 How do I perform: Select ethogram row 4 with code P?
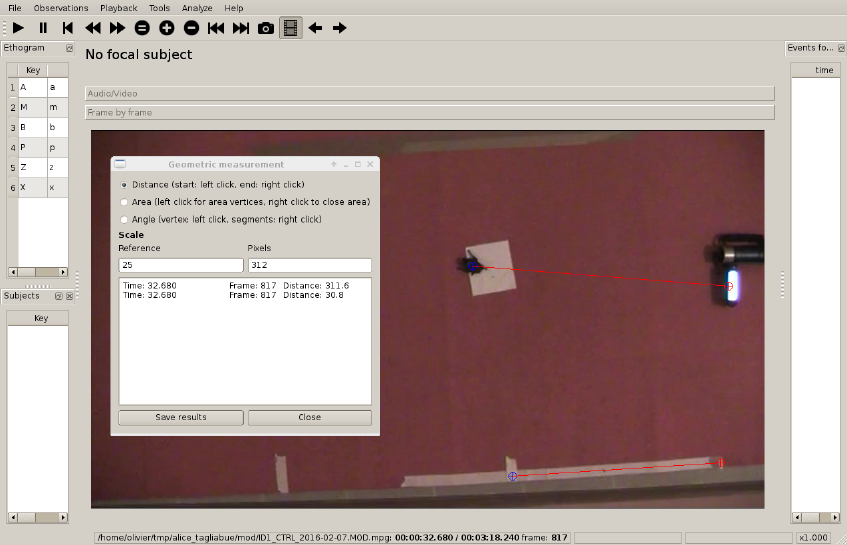[x=38, y=147]
